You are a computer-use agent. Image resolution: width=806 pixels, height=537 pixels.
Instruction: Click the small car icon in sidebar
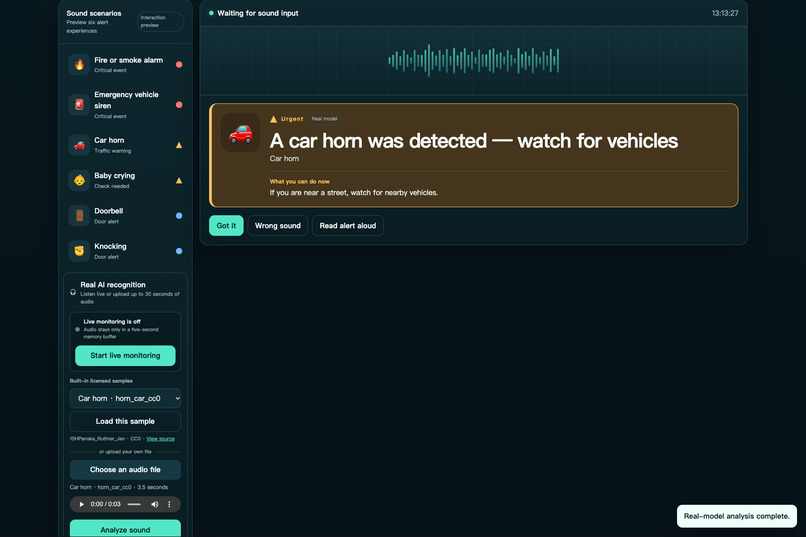click(x=79, y=145)
